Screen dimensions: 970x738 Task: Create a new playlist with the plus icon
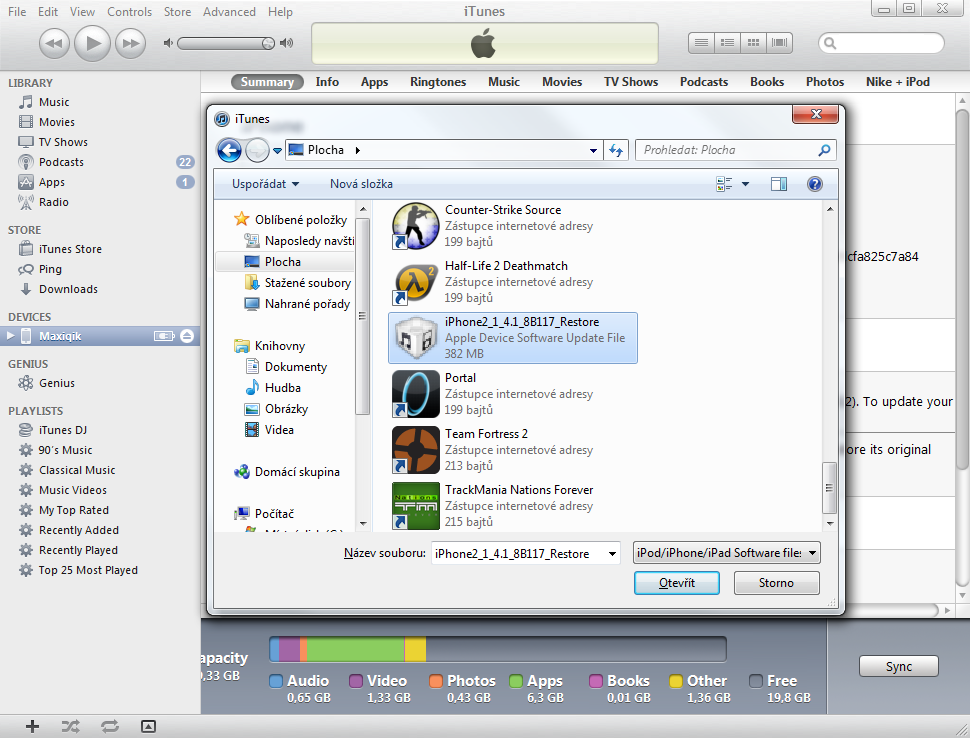click(x=30, y=725)
